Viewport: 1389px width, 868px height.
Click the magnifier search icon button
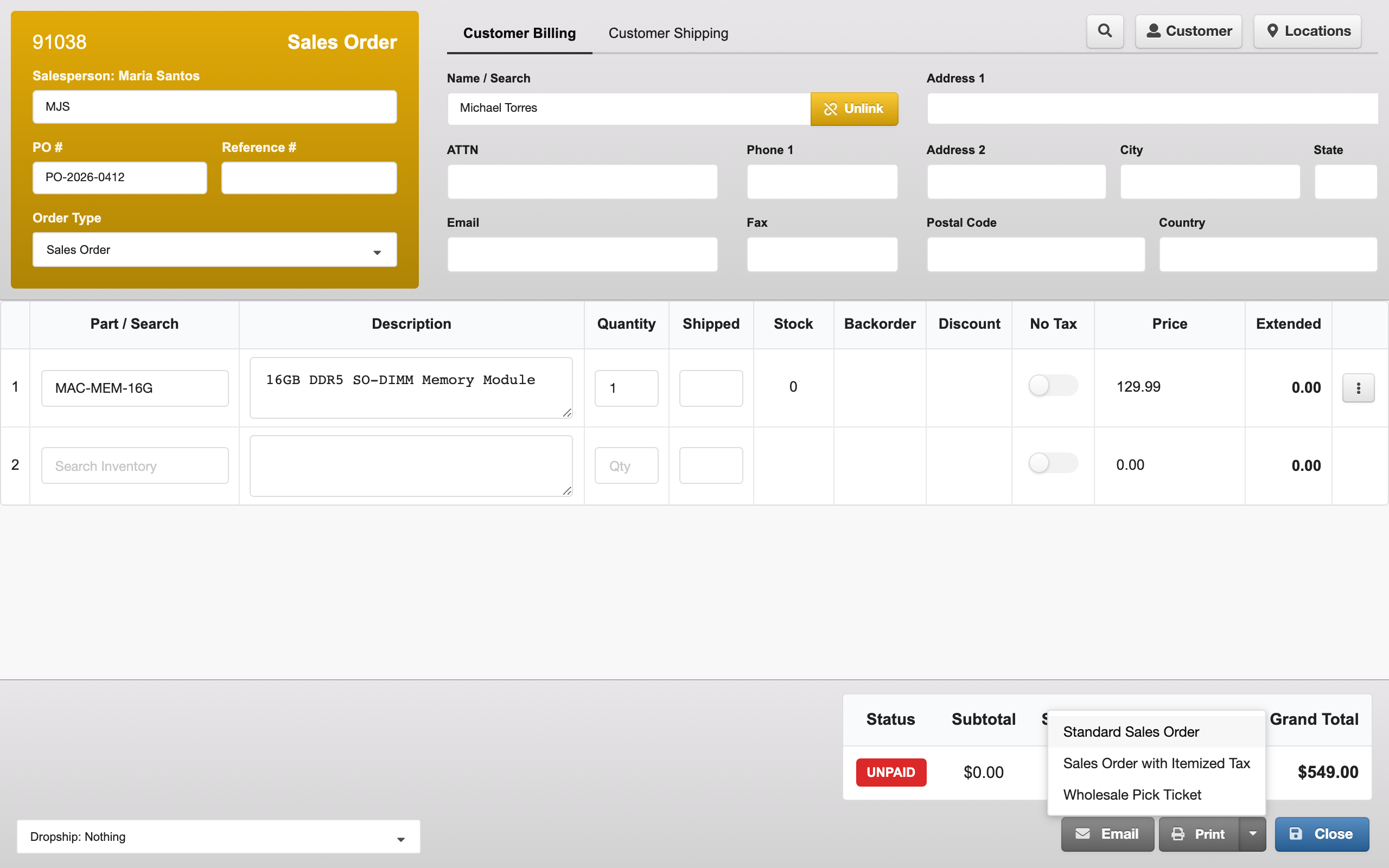[1105, 31]
